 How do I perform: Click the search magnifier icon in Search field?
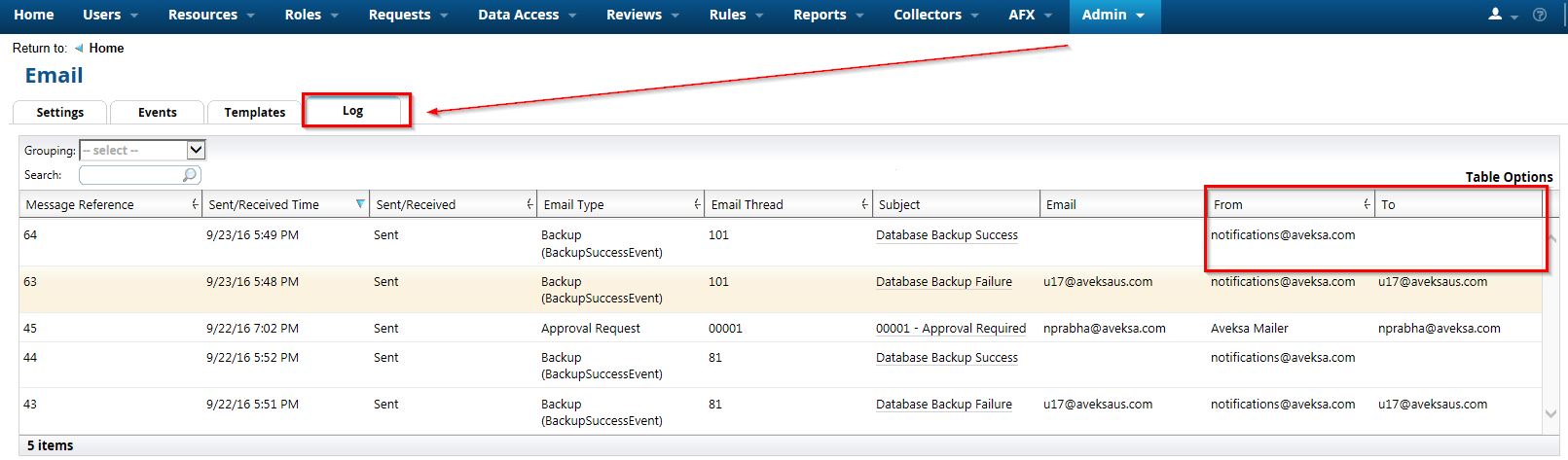coord(190,175)
